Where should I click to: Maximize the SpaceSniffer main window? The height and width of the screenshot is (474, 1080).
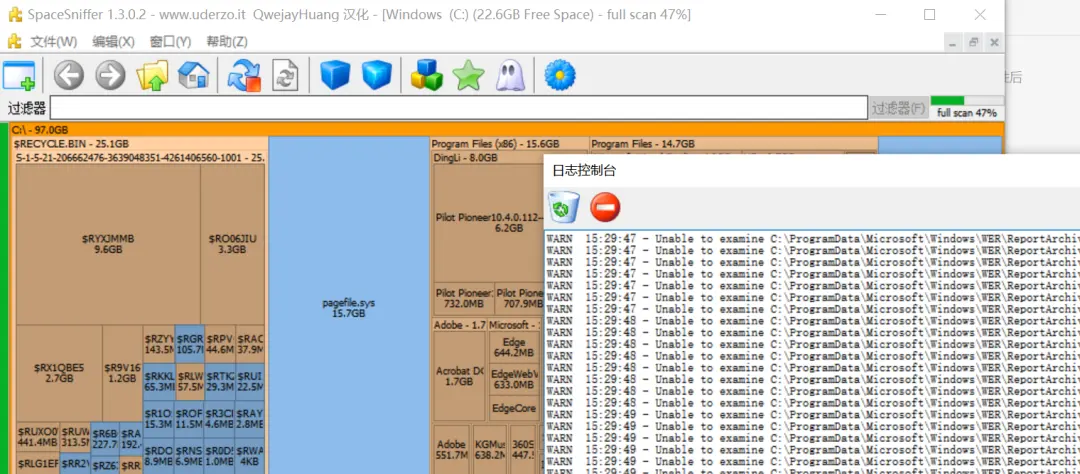point(929,14)
